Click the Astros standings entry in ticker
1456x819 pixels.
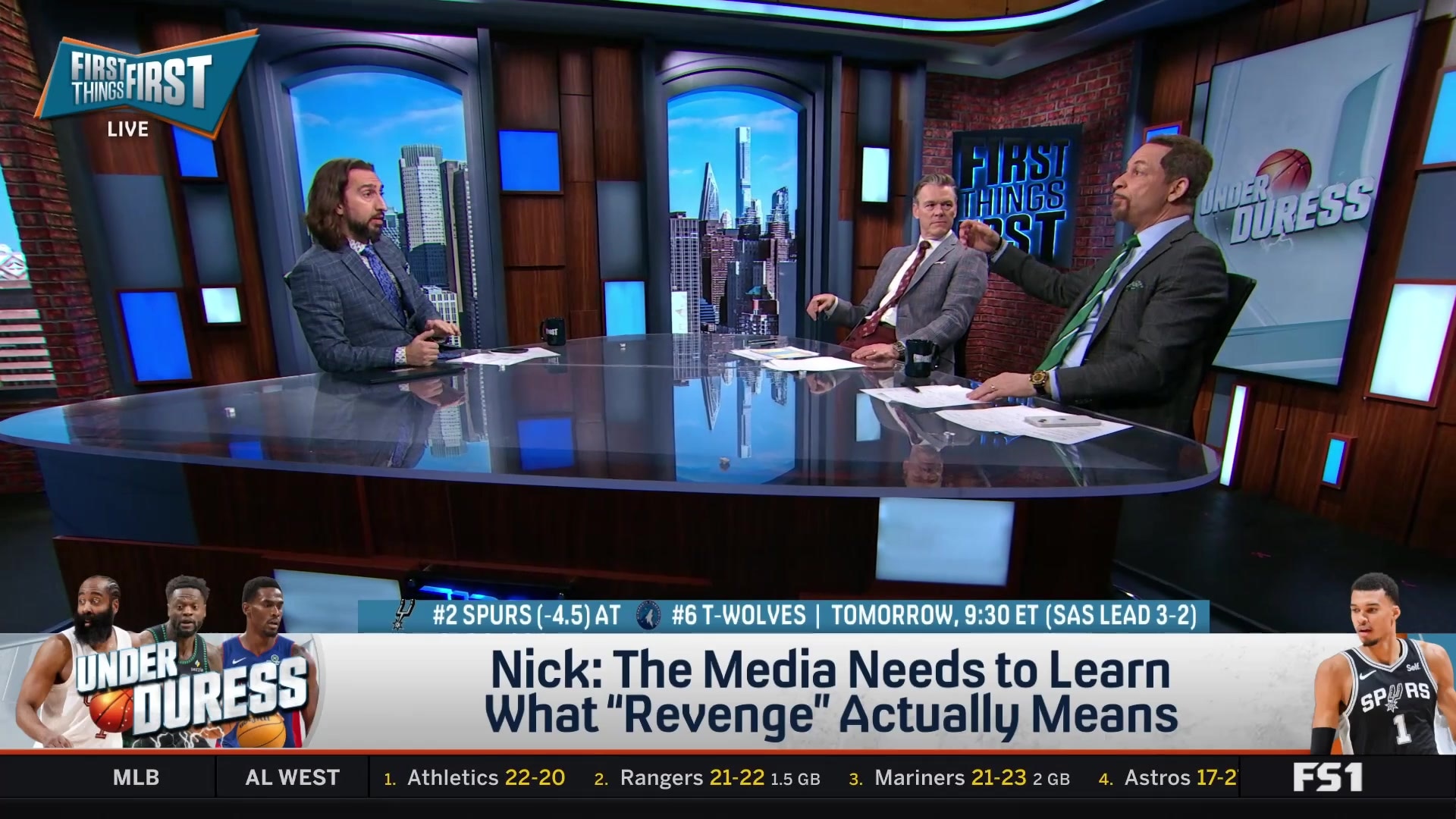click(x=1169, y=777)
